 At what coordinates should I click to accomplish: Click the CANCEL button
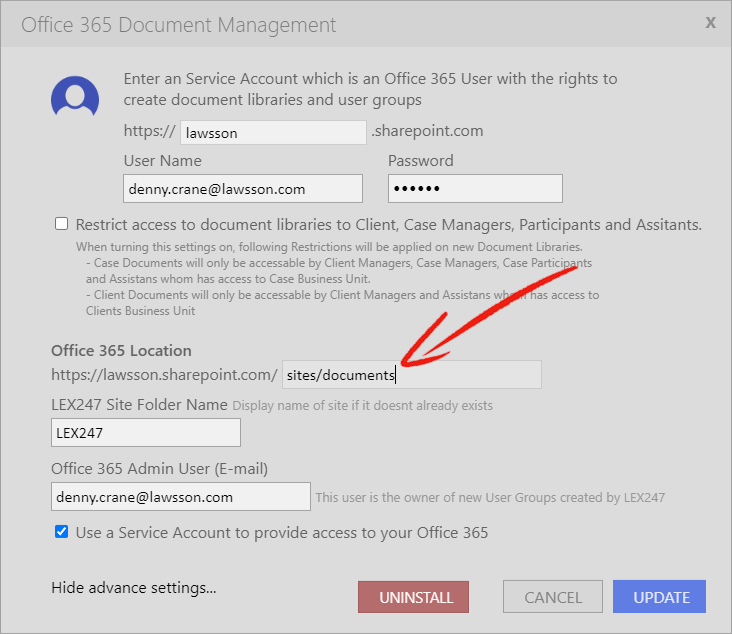pyautogui.click(x=553, y=597)
